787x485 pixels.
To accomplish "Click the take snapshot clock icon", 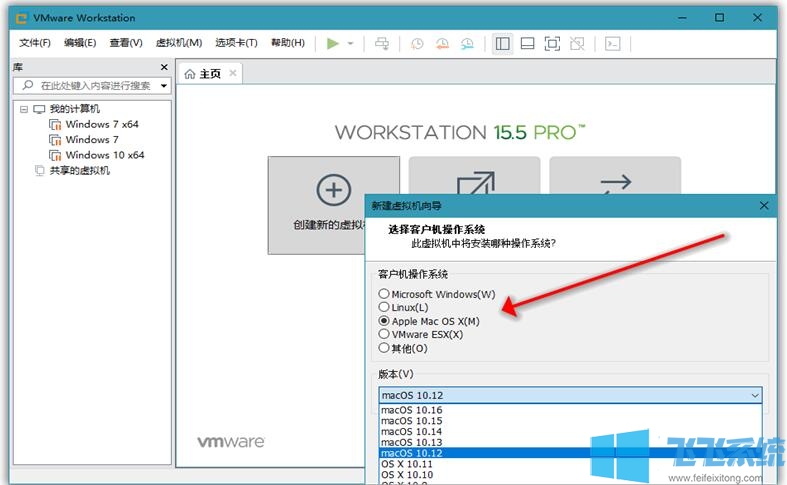I will pos(417,44).
